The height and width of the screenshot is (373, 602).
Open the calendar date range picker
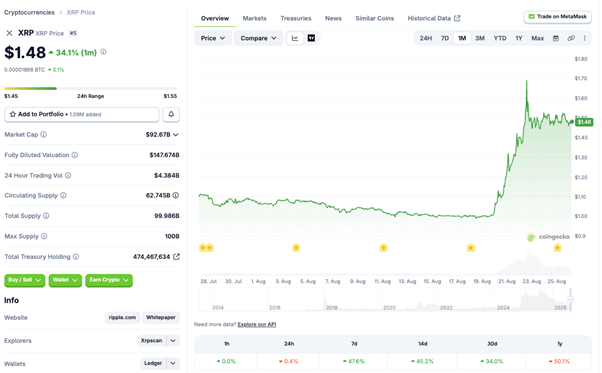pyautogui.click(x=556, y=38)
